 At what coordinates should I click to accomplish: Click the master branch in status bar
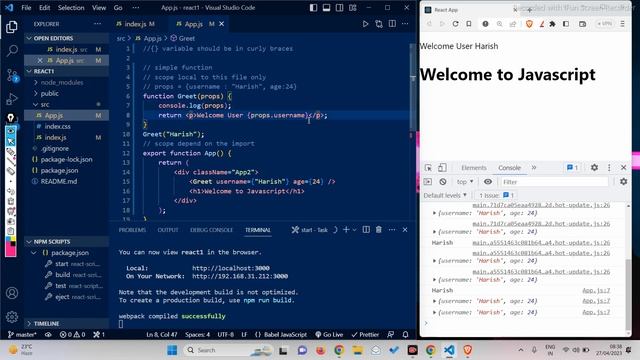click(22, 335)
